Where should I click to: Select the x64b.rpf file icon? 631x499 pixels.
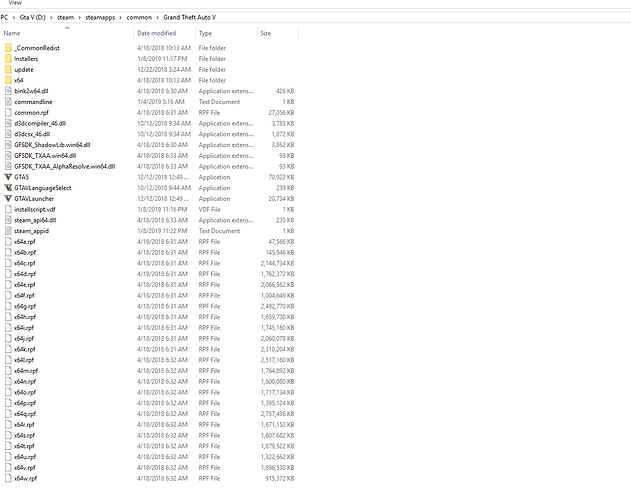point(8,253)
